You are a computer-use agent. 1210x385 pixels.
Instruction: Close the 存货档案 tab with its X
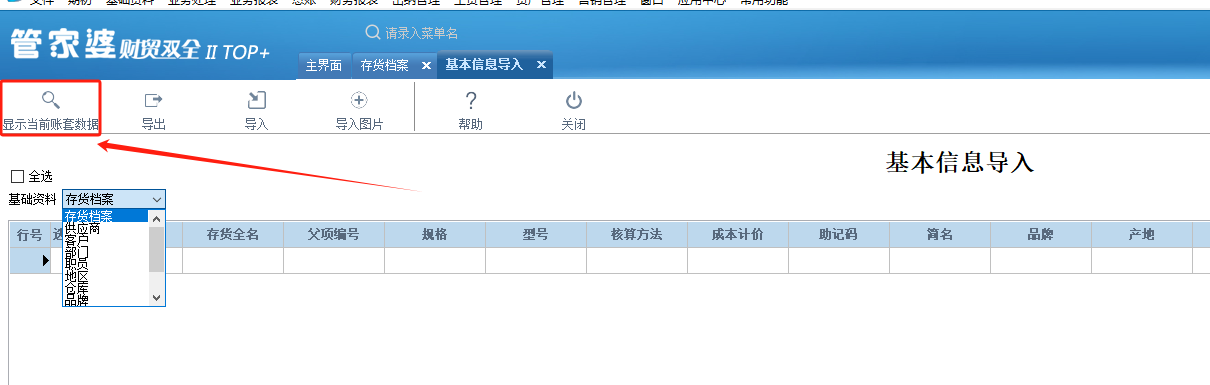pyautogui.click(x=426, y=65)
